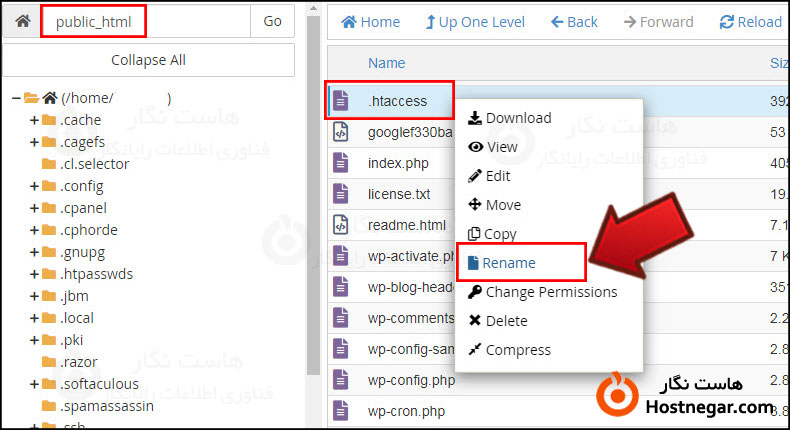Click the wp-cron.php file name
Screen dimensions: 790x430
click(406, 411)
